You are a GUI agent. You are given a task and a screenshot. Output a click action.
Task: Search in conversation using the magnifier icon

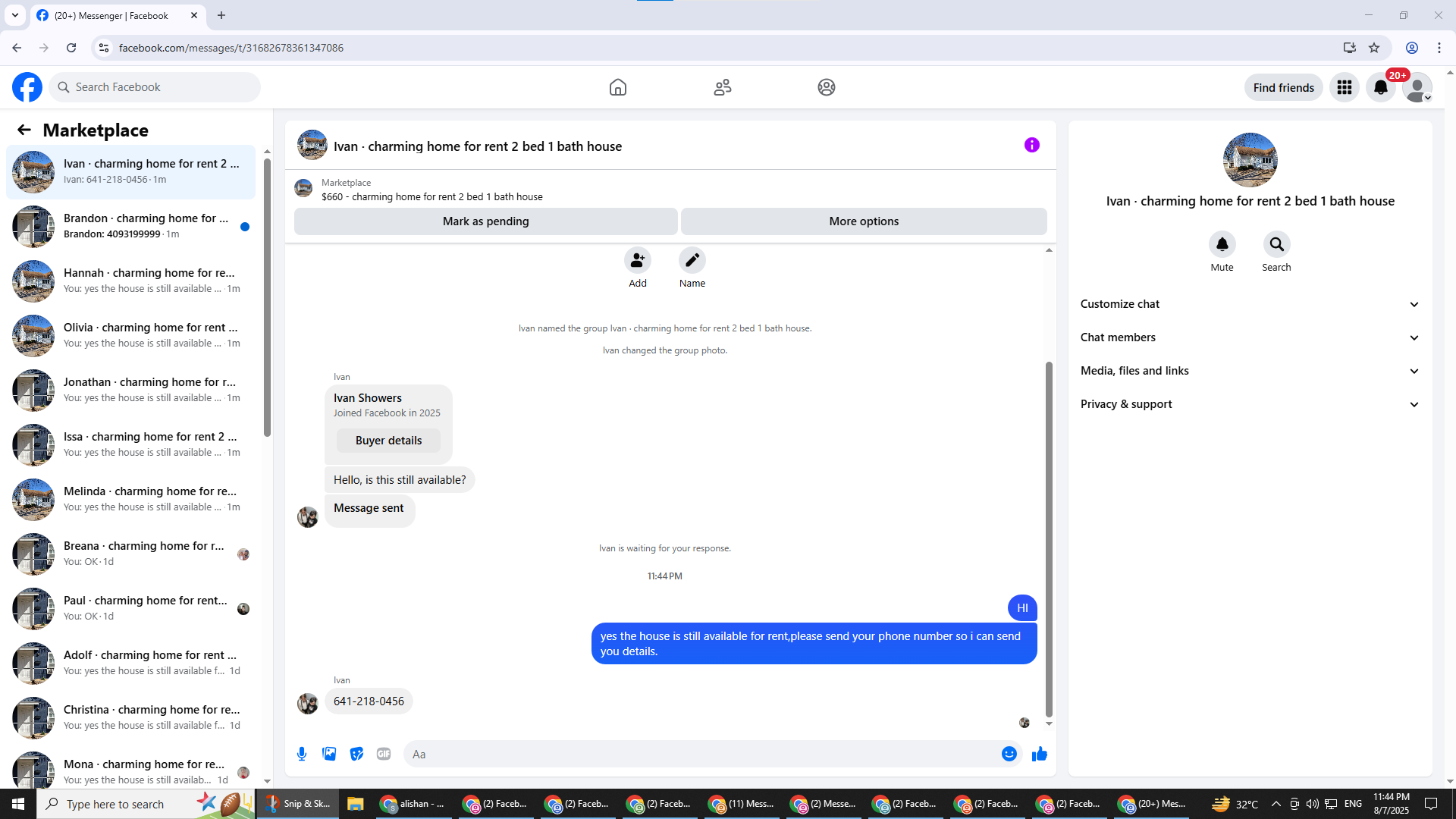point(1276,245)
